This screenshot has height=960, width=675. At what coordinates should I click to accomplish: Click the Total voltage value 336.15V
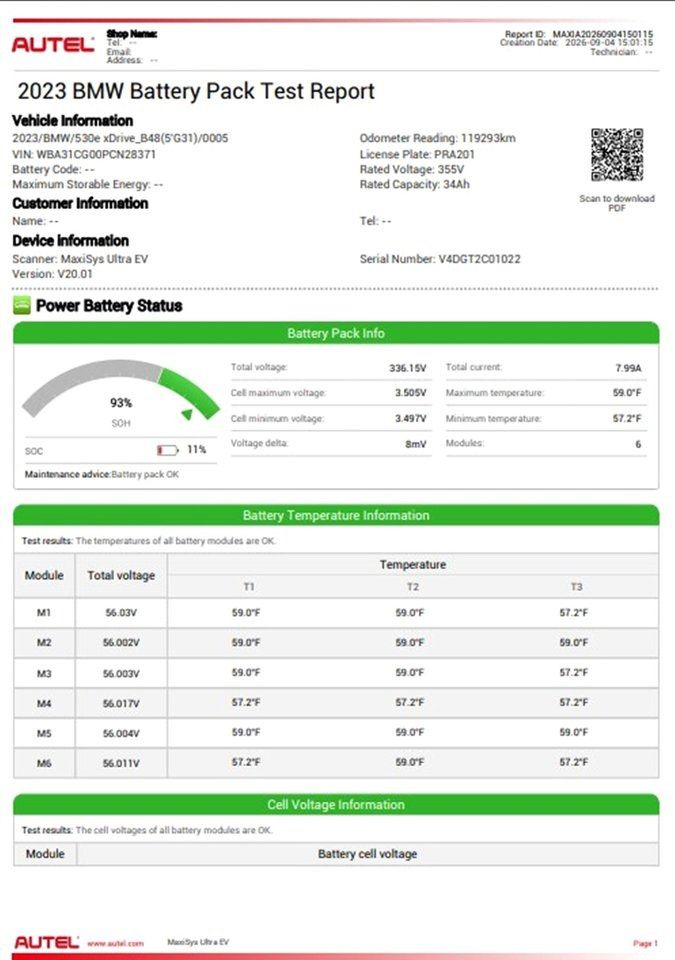coord(407,368)
